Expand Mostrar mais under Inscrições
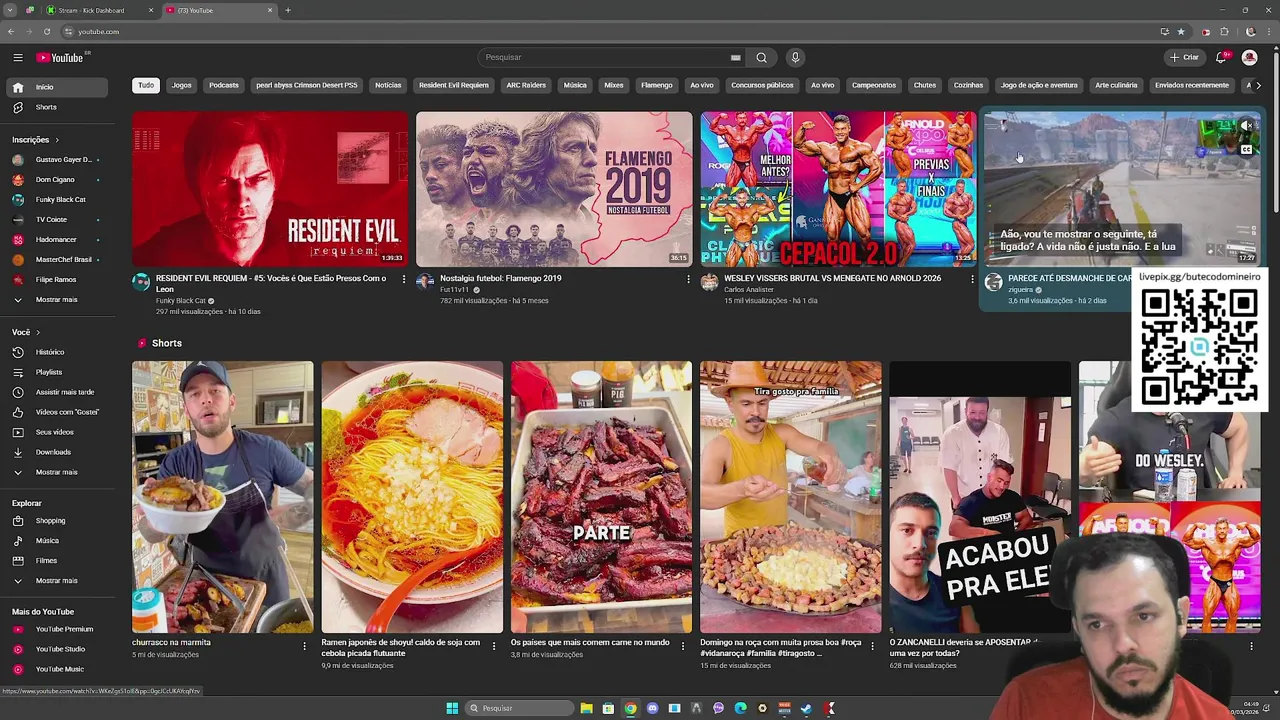The width and height of the screenshot is (1280, 720). 56,300
